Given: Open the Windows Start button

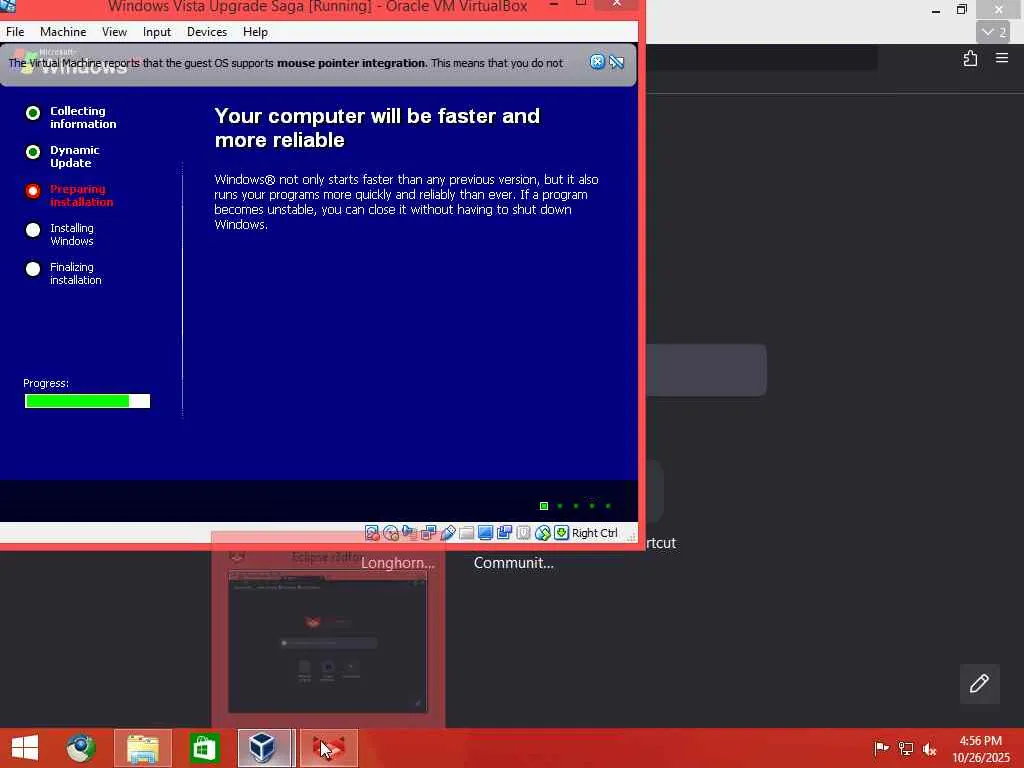Looking at the screenshot, I should [x=25, y=748].
